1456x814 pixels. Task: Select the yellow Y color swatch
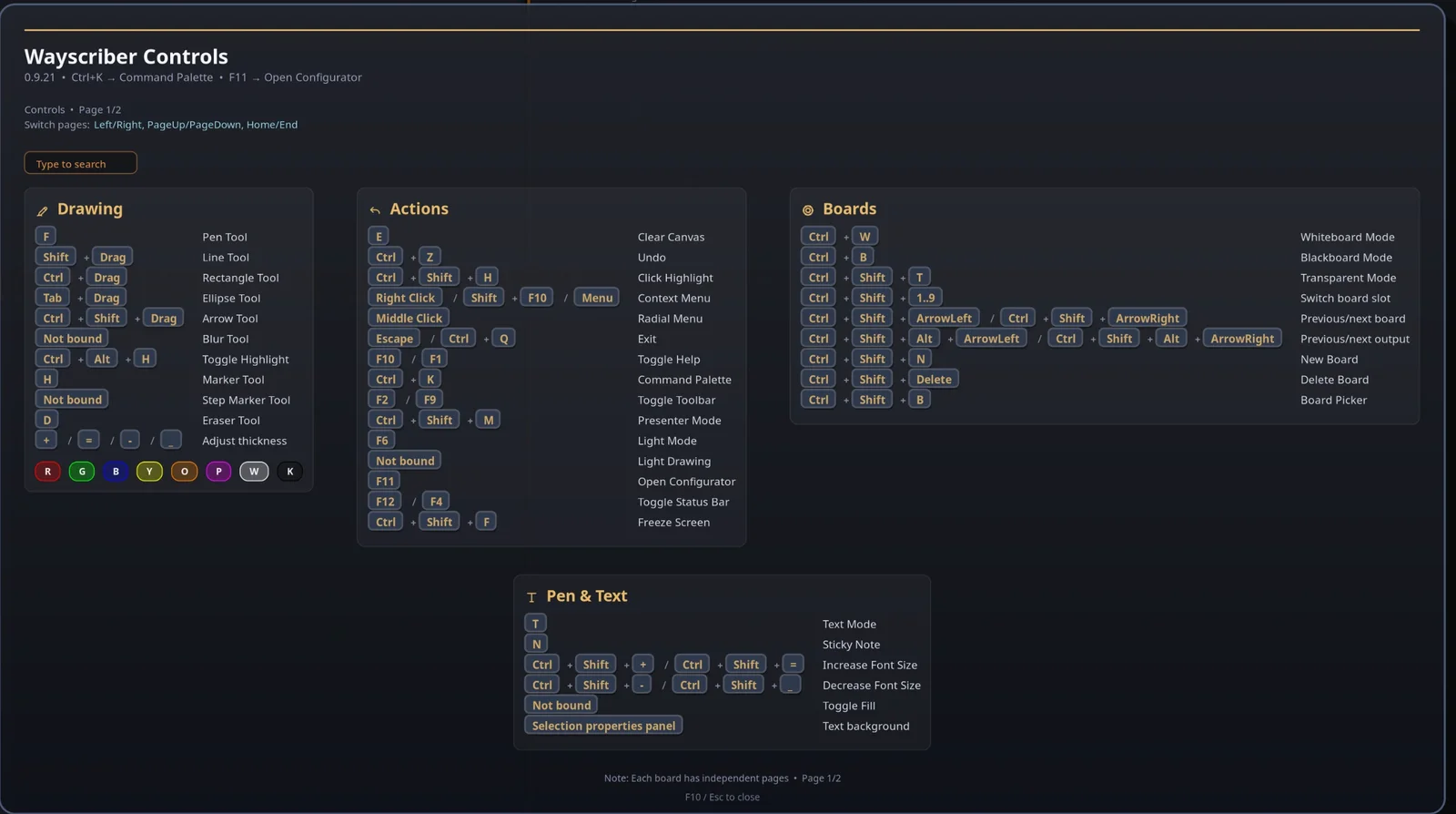click(x=149, y=471)
